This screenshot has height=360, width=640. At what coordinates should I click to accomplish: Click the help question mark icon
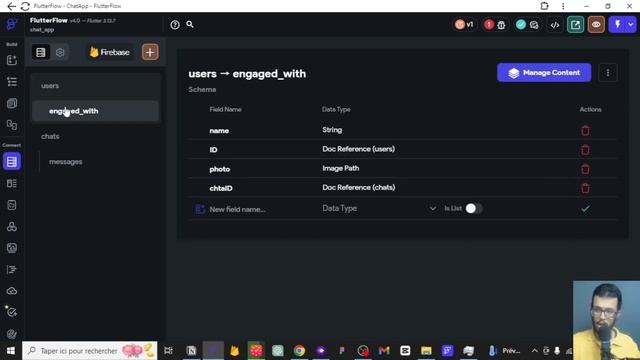point(175,25)
